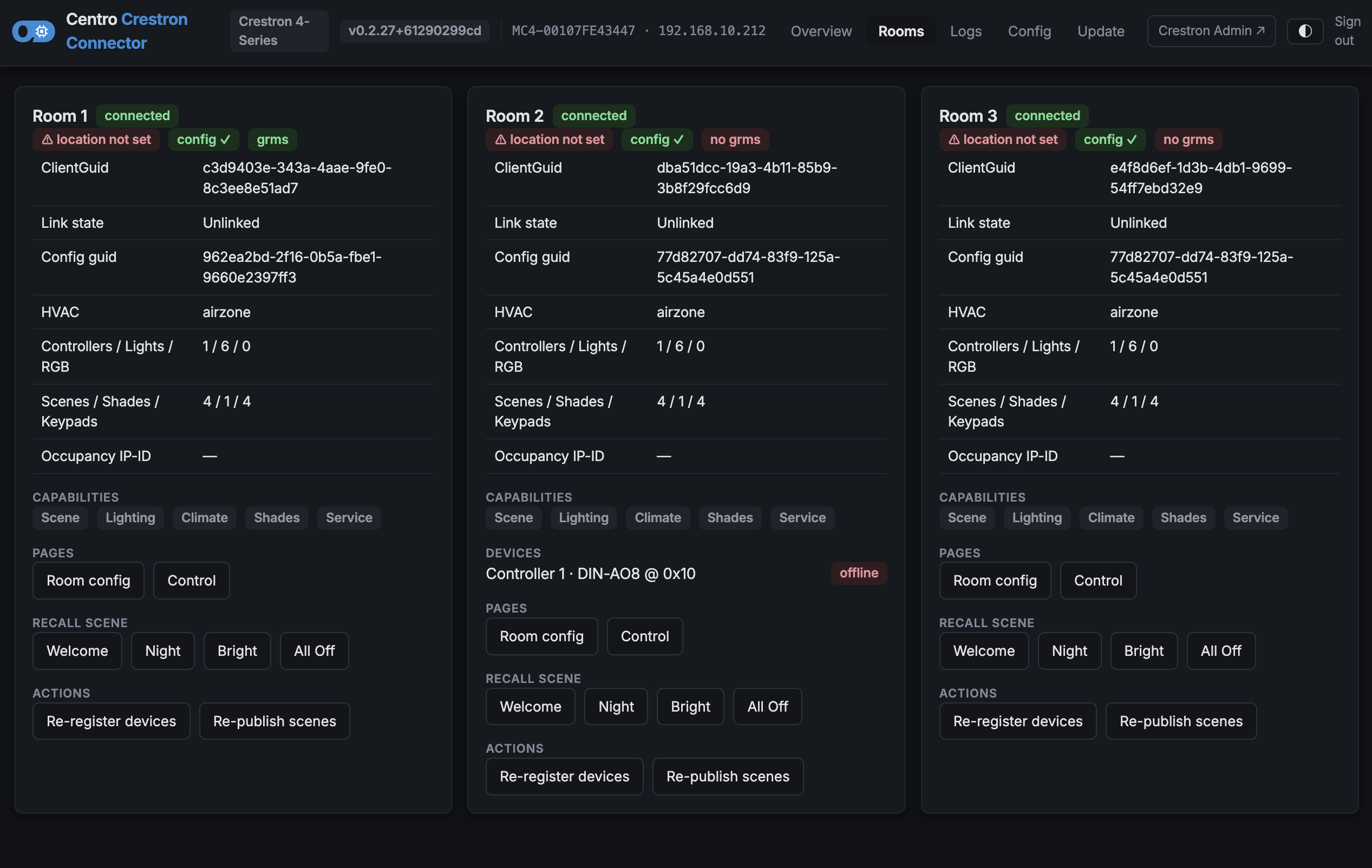Open Control page for Room 3
The height and width of the screenshot is (868, 1372).
click(x=1098, y=580)
